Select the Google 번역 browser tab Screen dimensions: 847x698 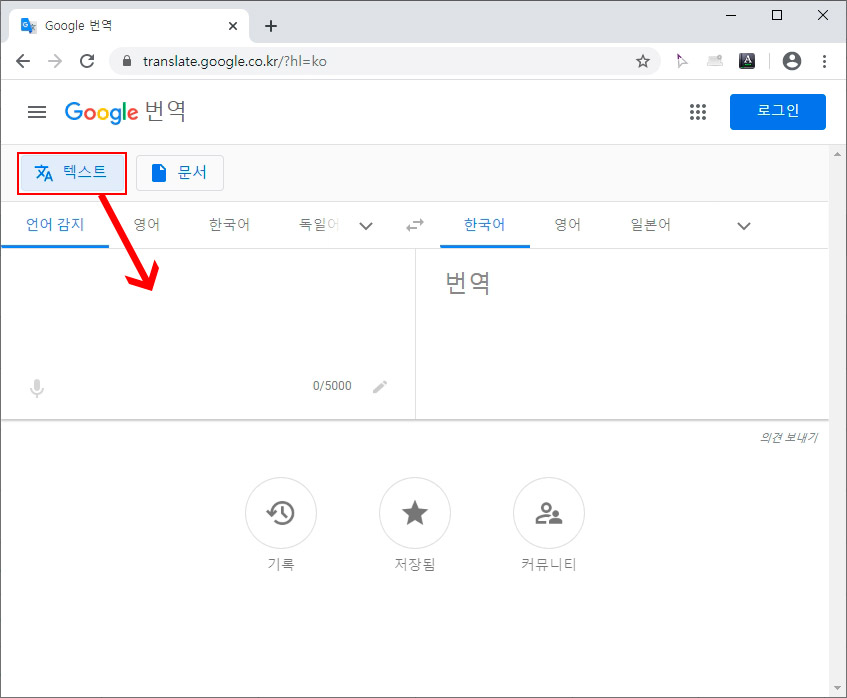(x=129, y=26)
